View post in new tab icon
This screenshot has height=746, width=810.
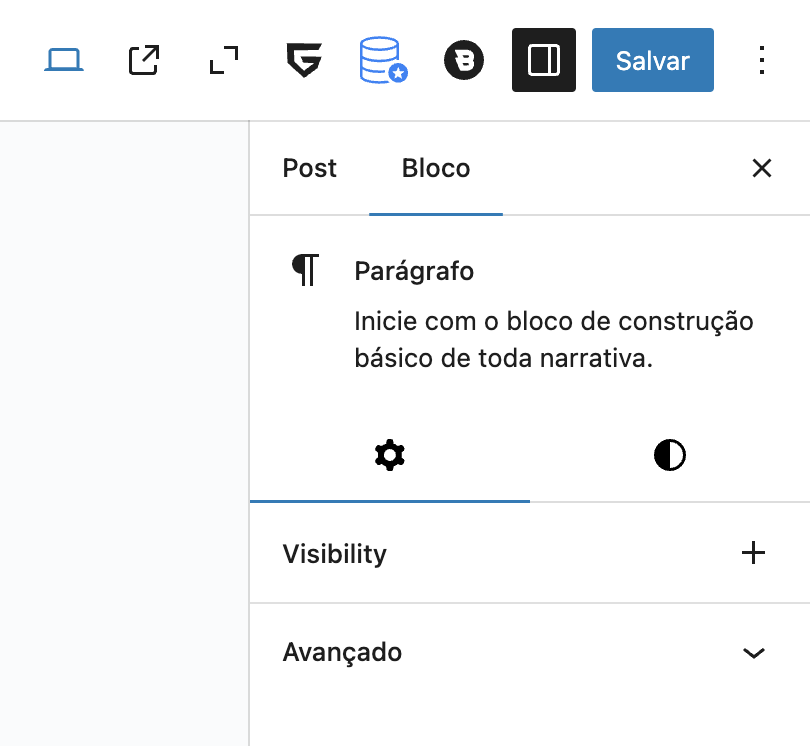(144, 60)
